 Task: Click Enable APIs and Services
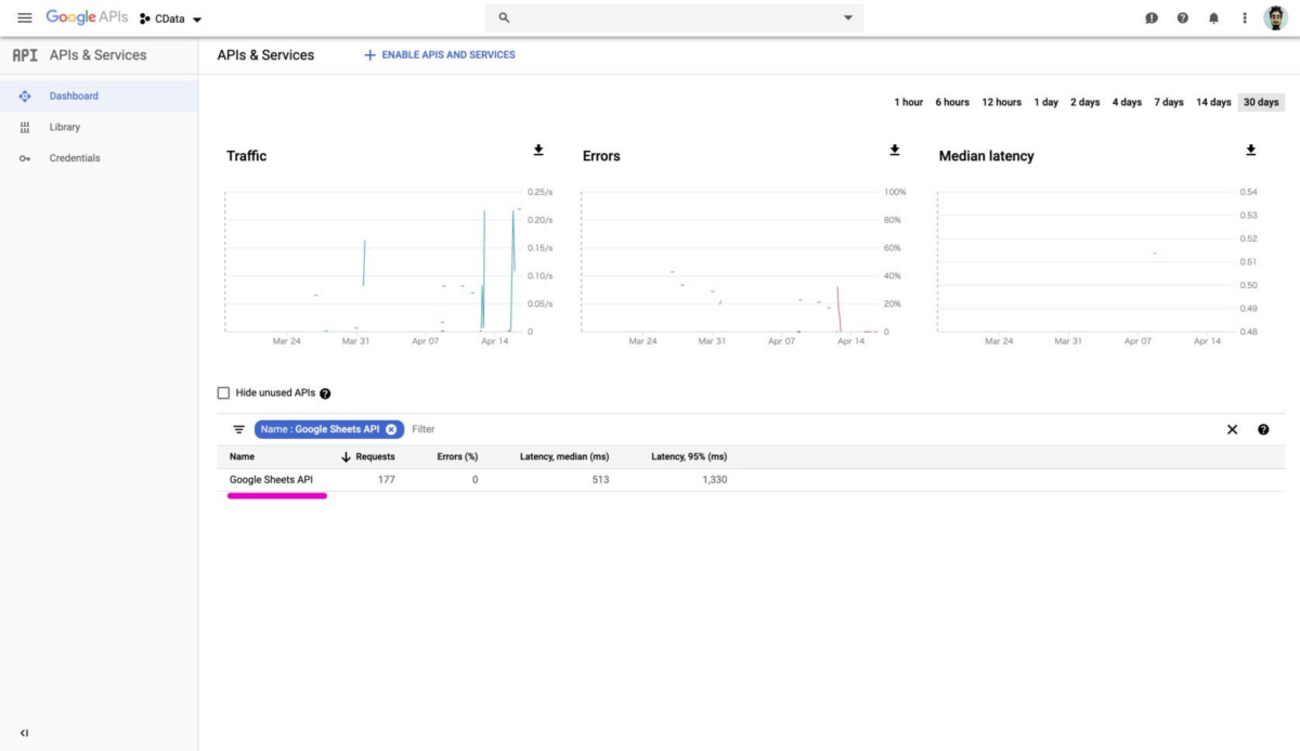439,55
